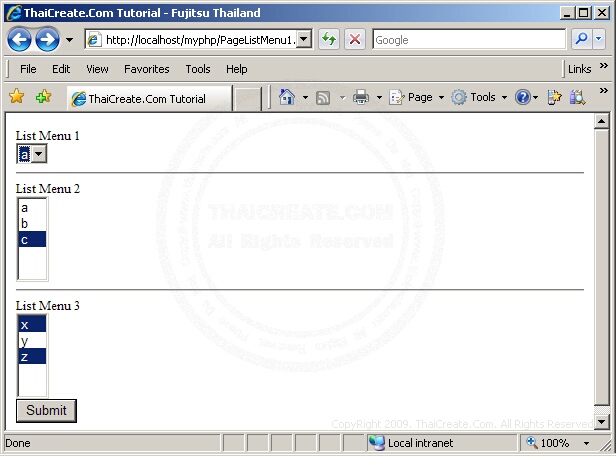Open the Favorites menu
616x456 pixels.
pyautogui.click(x=147, y=69)
